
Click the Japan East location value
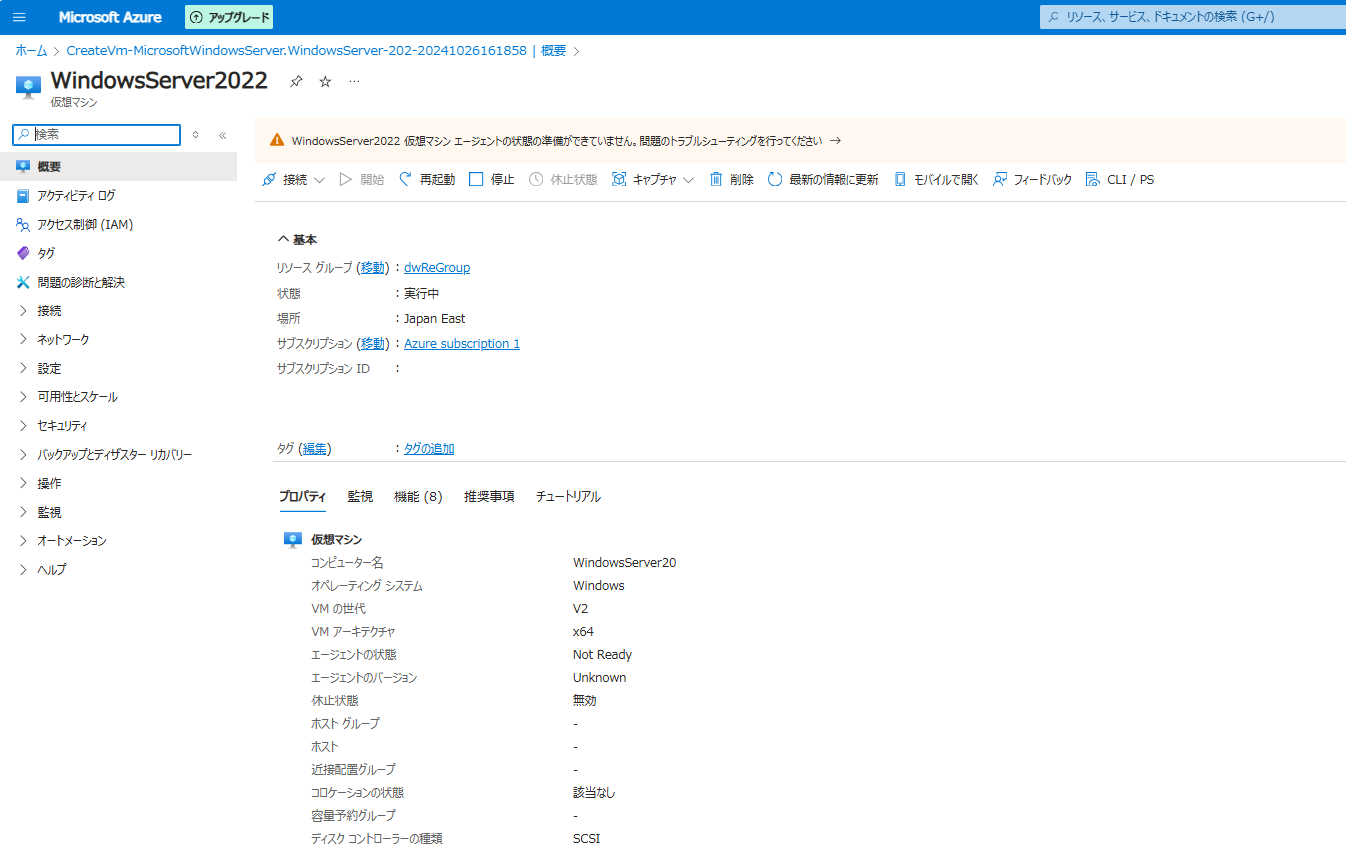[435, 319]
